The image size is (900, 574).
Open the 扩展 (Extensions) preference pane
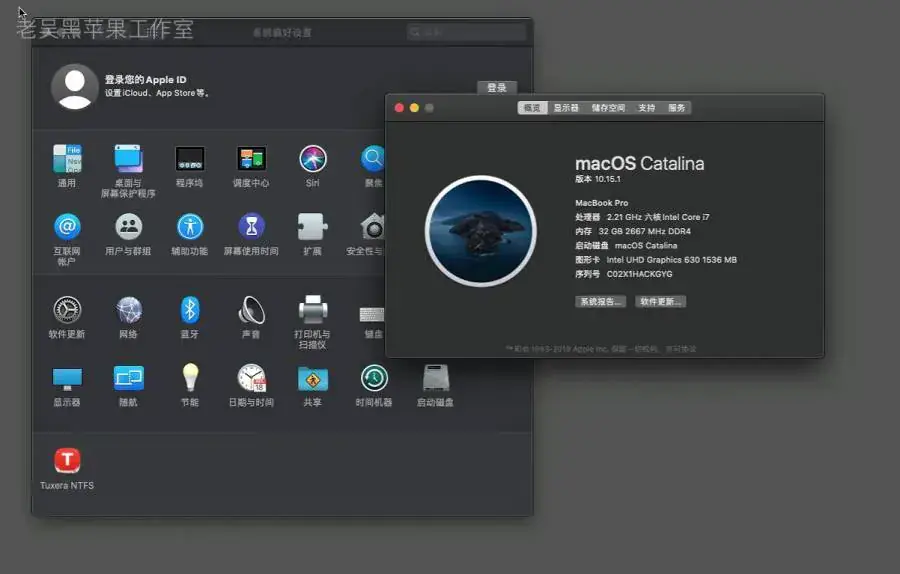pos(313,227)
